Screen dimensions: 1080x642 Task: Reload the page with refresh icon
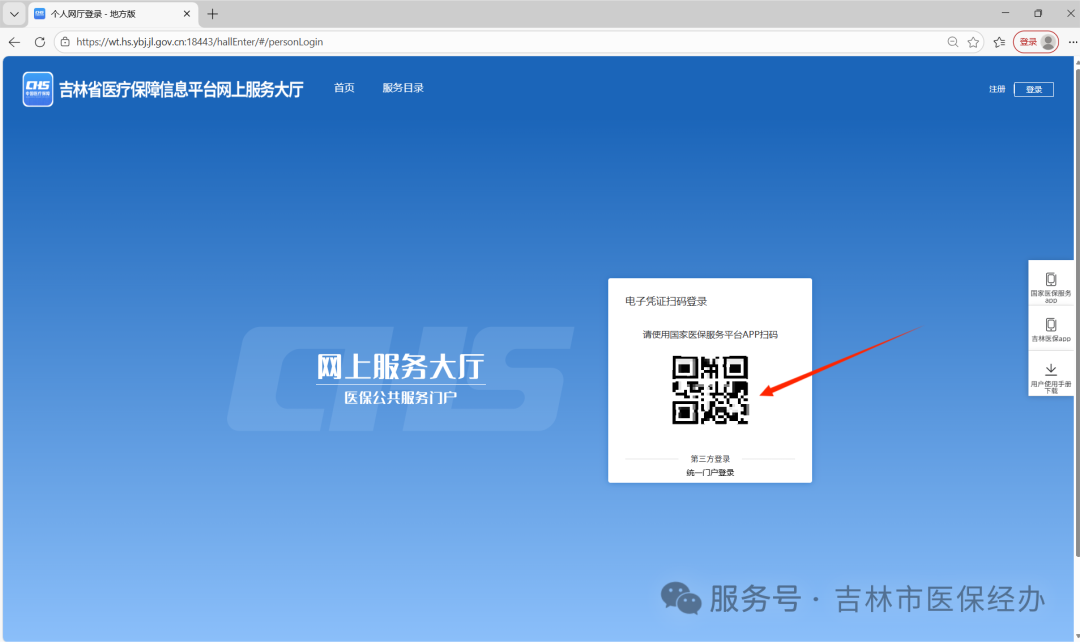(x=40, y=42)
